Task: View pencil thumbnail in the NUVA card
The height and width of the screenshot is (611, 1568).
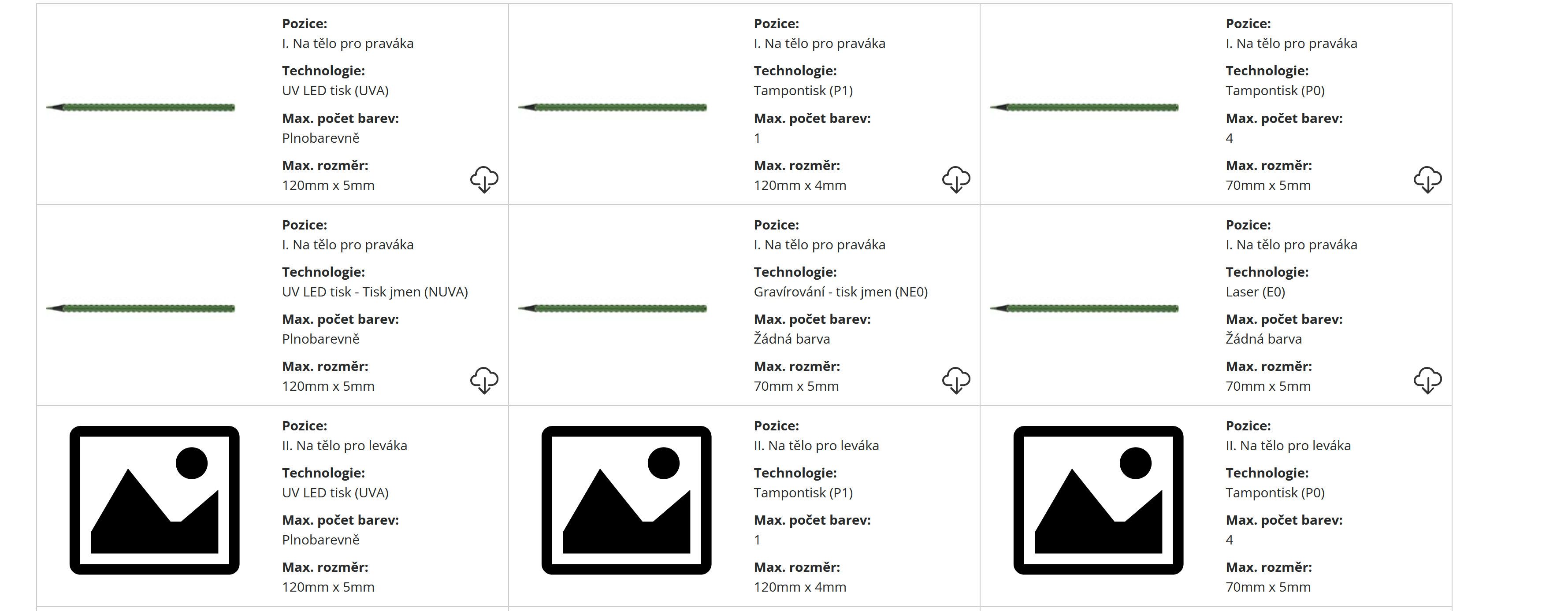Action: point(141,308)
